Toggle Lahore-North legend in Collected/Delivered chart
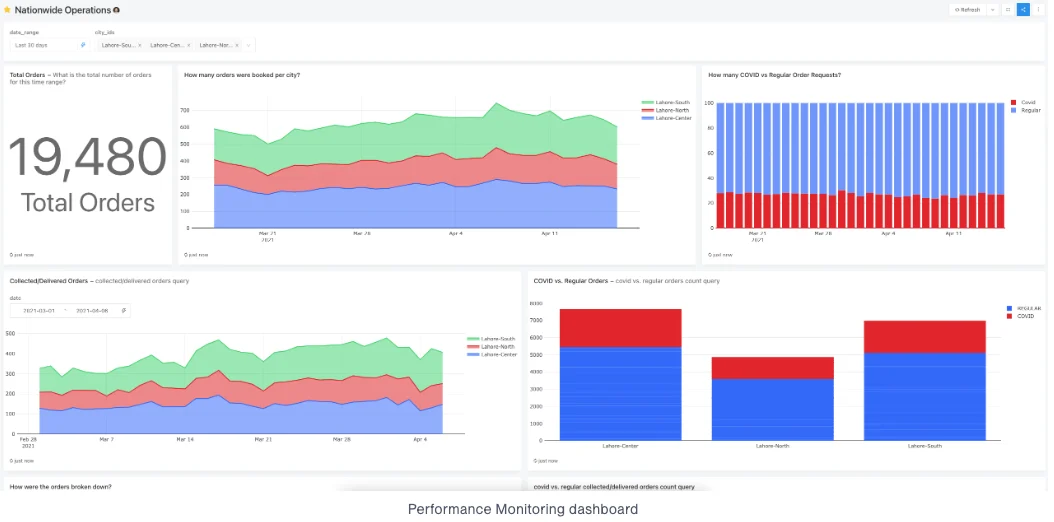Screen dimensions: 1054x522 [491, 347]
